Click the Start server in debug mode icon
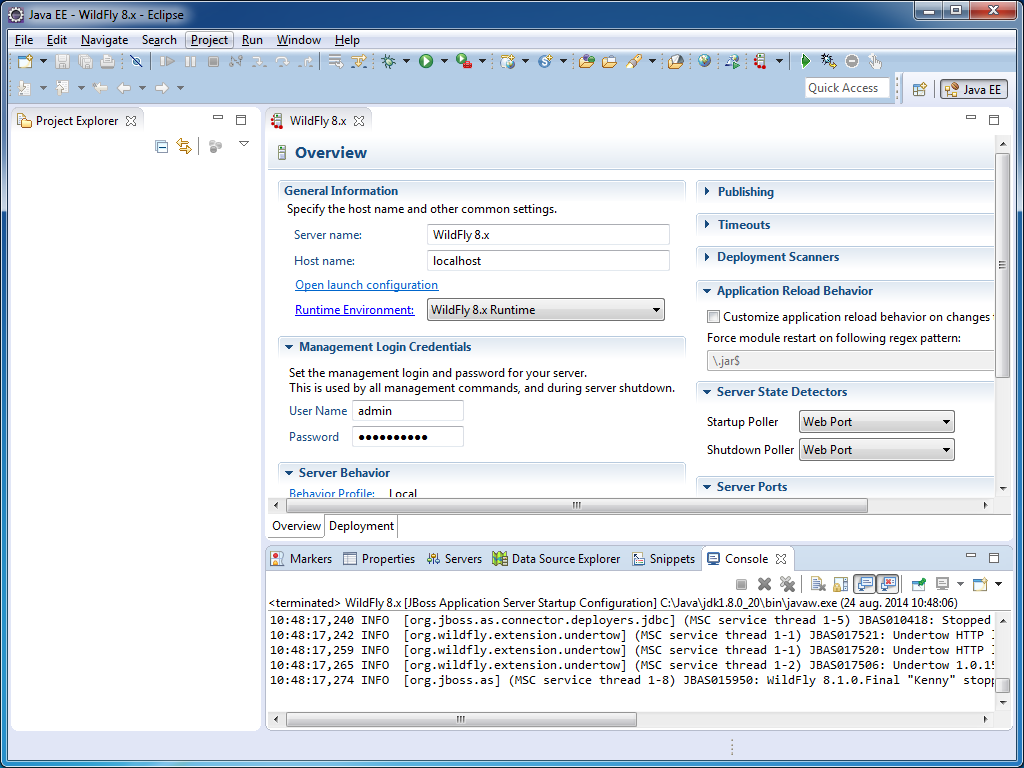This screenshot has height=768, width=1024. pos(828,61)
